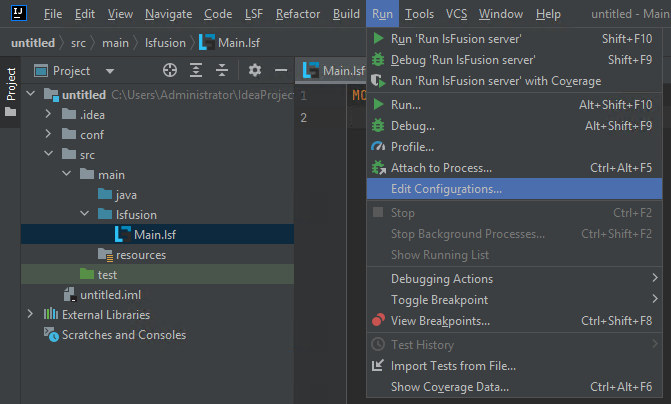Image resolution: width=671 pixels, height=404 pixels.
Task: Open the Project view dropdown
Action: [109, 71]
